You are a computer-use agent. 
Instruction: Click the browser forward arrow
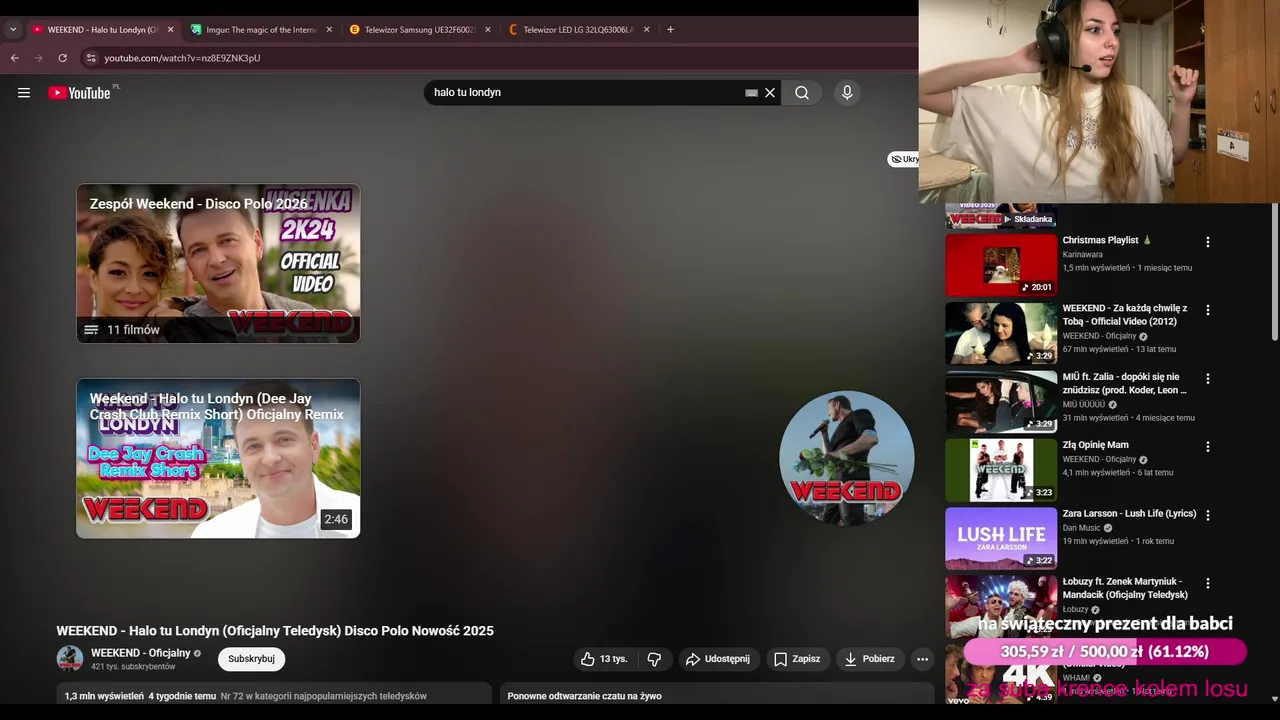[38, 58]
